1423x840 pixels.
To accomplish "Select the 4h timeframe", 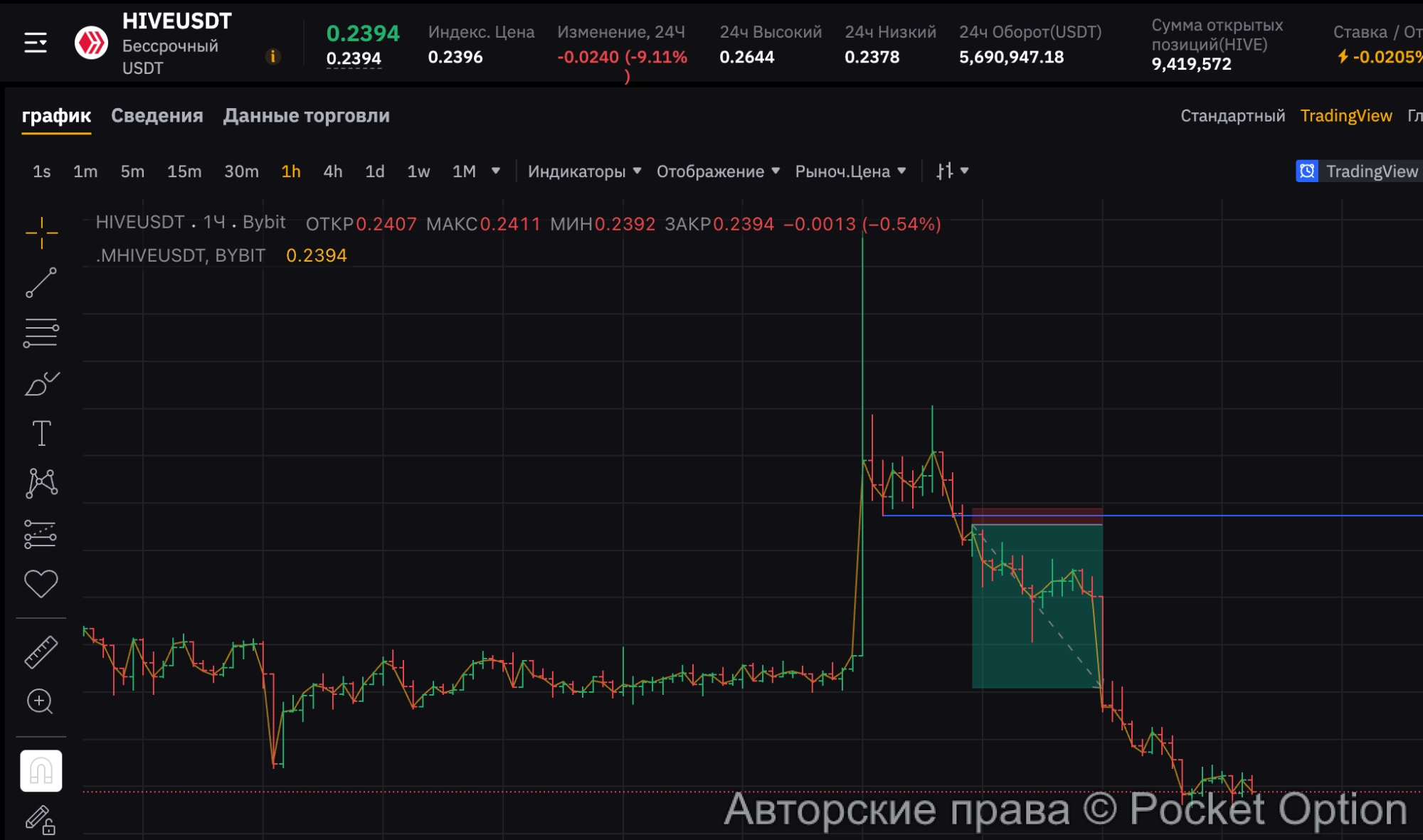I will point(332,171).
